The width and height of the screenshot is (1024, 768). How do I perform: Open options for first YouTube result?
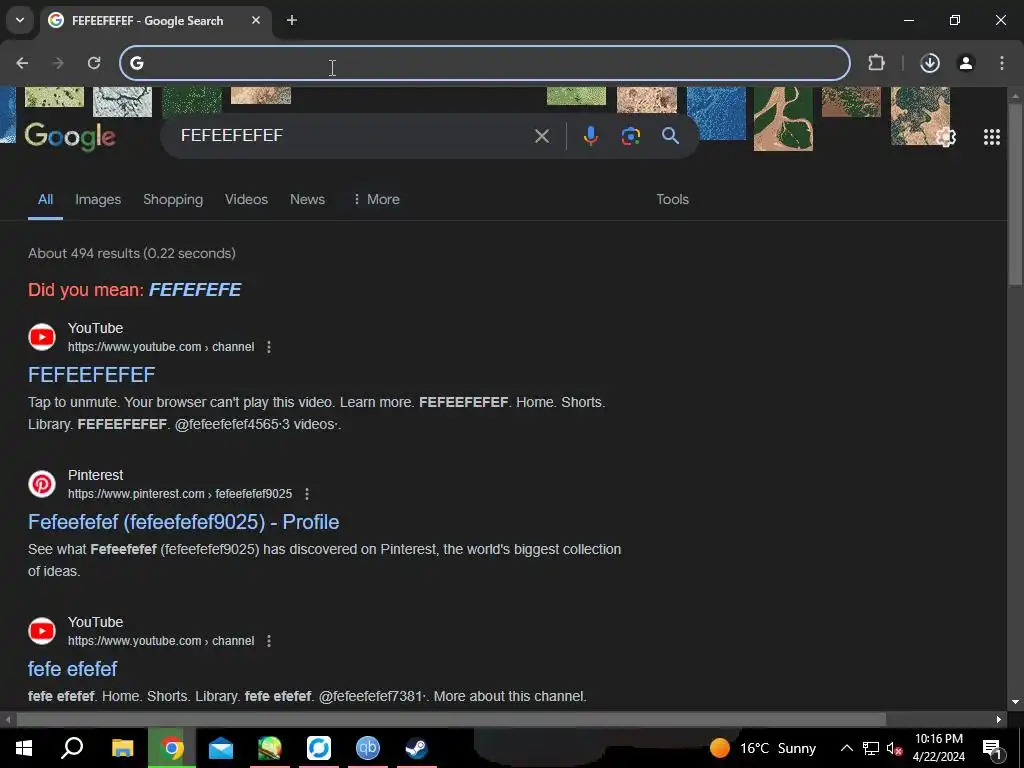[x=268, y=347]
